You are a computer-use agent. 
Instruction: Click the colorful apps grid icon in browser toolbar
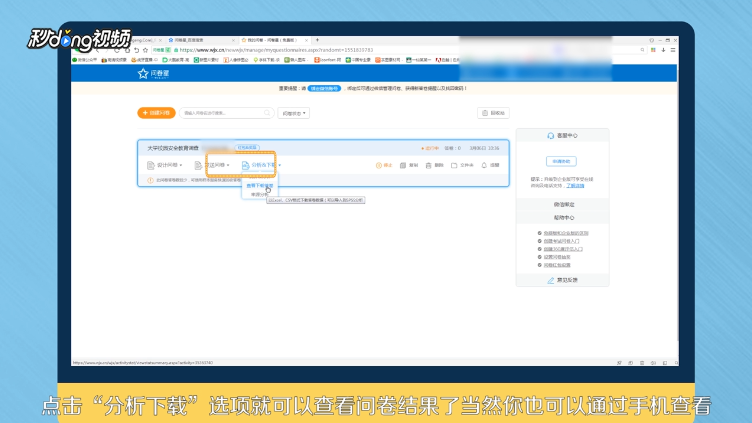[x=653, y=50]
